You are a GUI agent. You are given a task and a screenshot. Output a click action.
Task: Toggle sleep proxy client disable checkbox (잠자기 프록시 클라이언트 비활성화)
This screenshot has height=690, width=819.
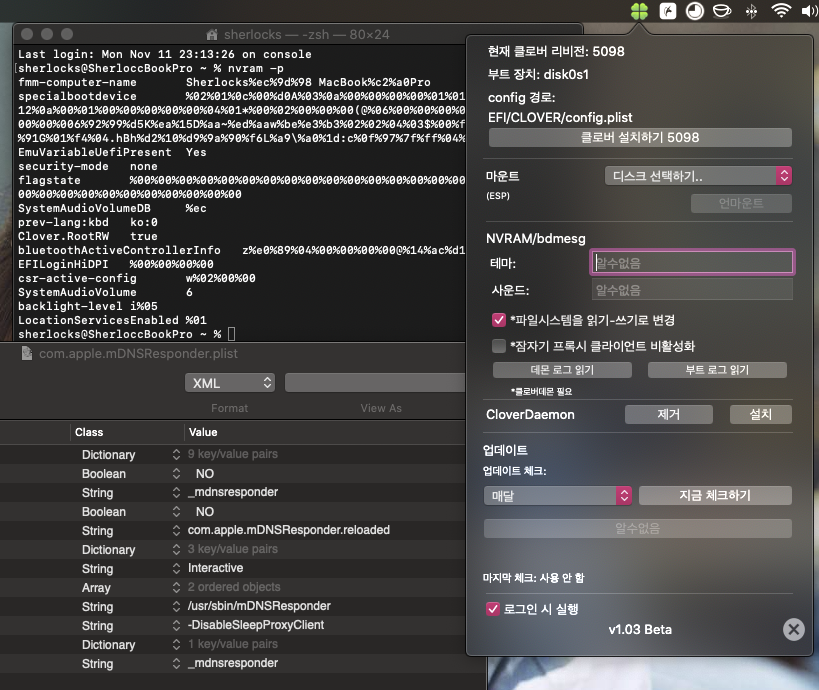(x=499, y=346)
